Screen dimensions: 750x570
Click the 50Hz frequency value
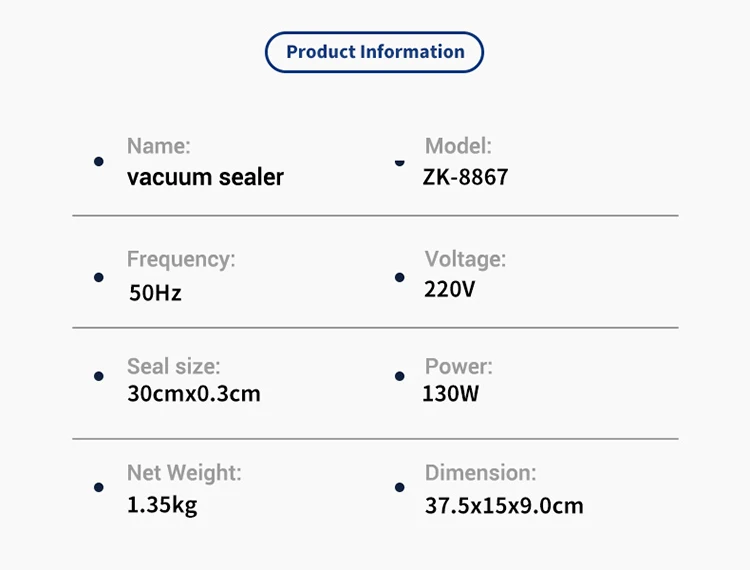pos(155,293)
